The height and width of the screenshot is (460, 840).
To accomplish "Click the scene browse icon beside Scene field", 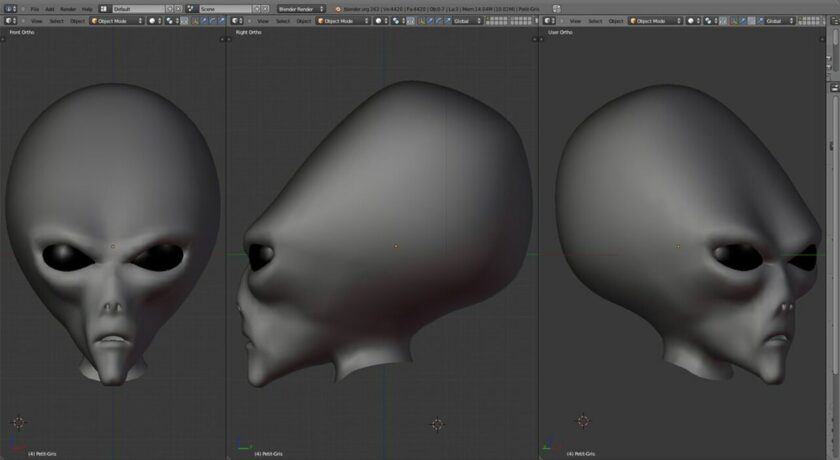I will [192, 9].
